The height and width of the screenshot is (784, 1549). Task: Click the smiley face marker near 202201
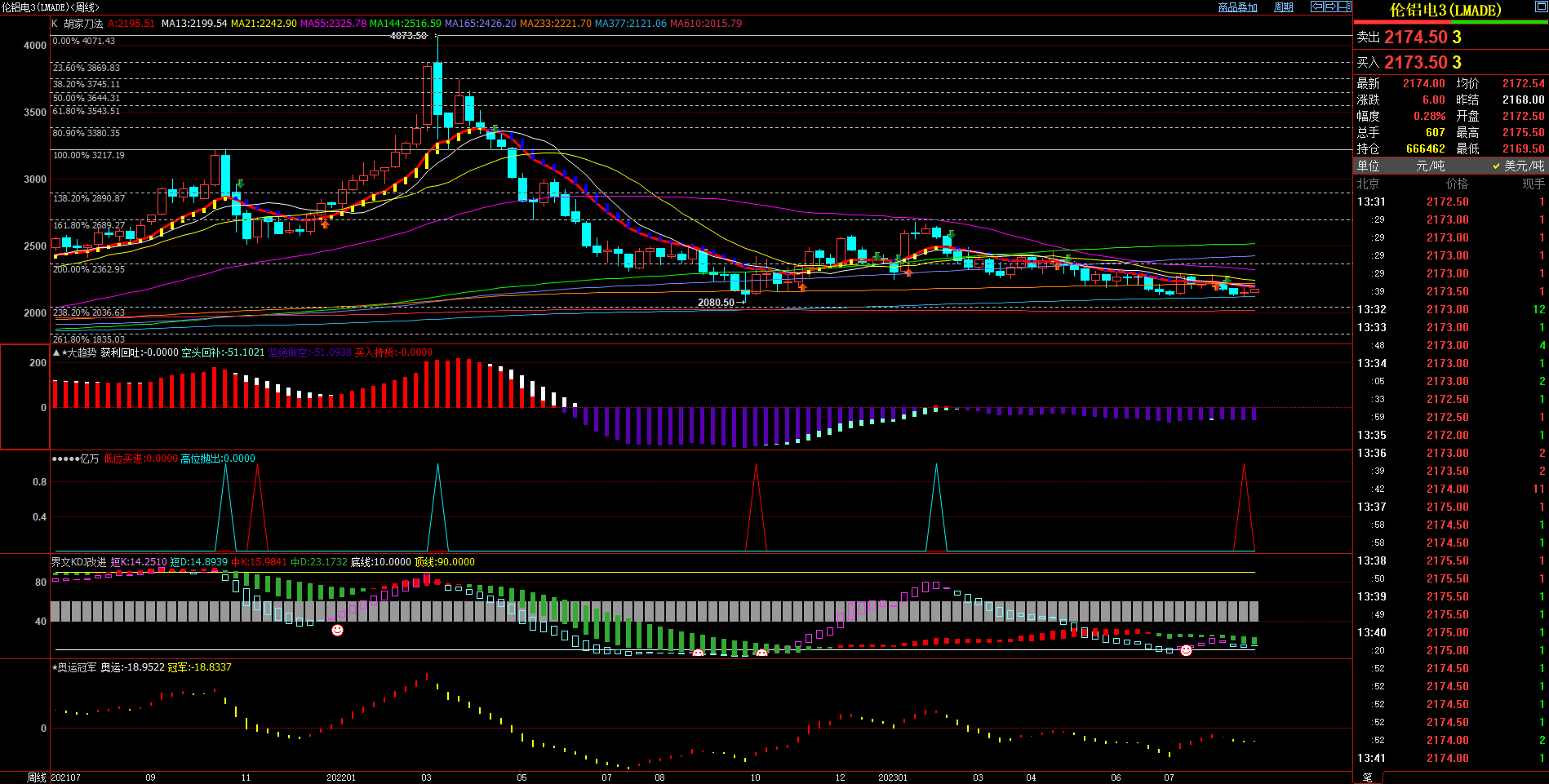coord(337,630)
